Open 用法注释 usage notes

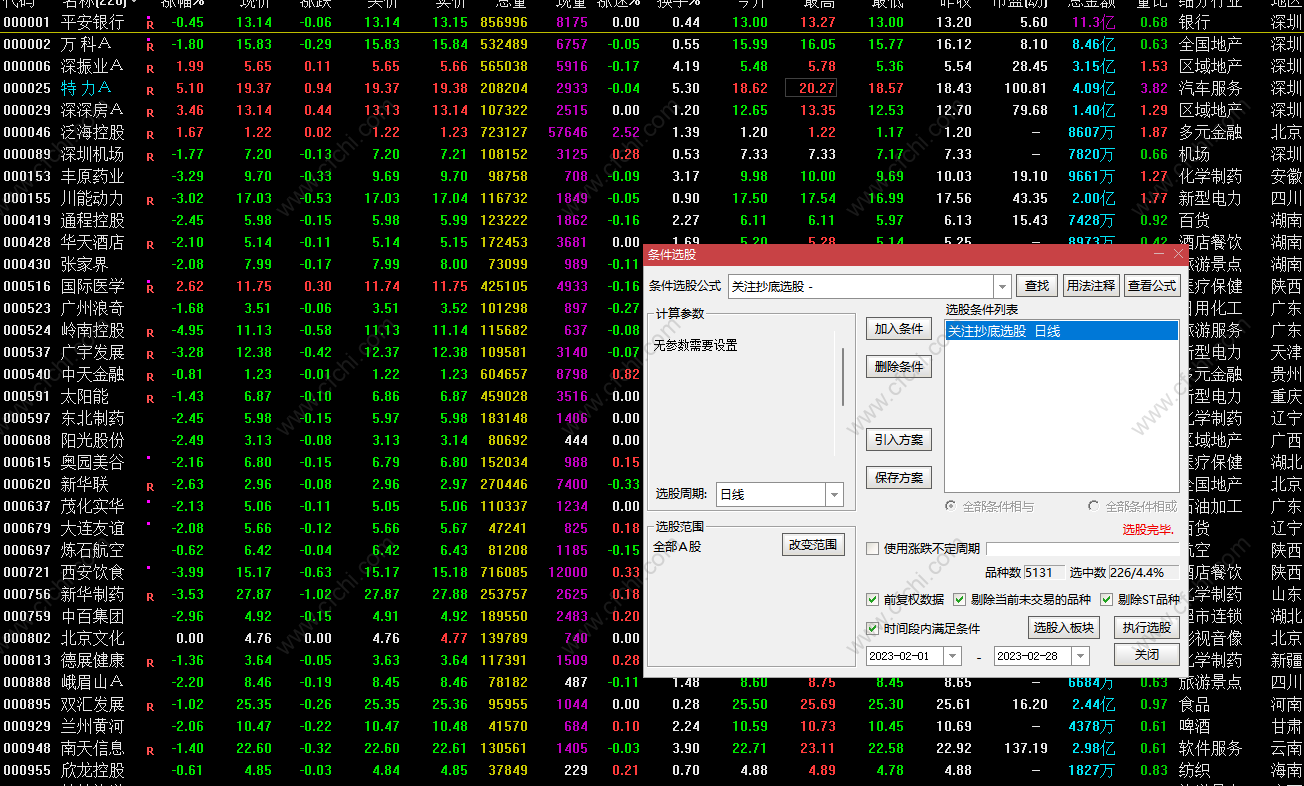point(1090,286)
